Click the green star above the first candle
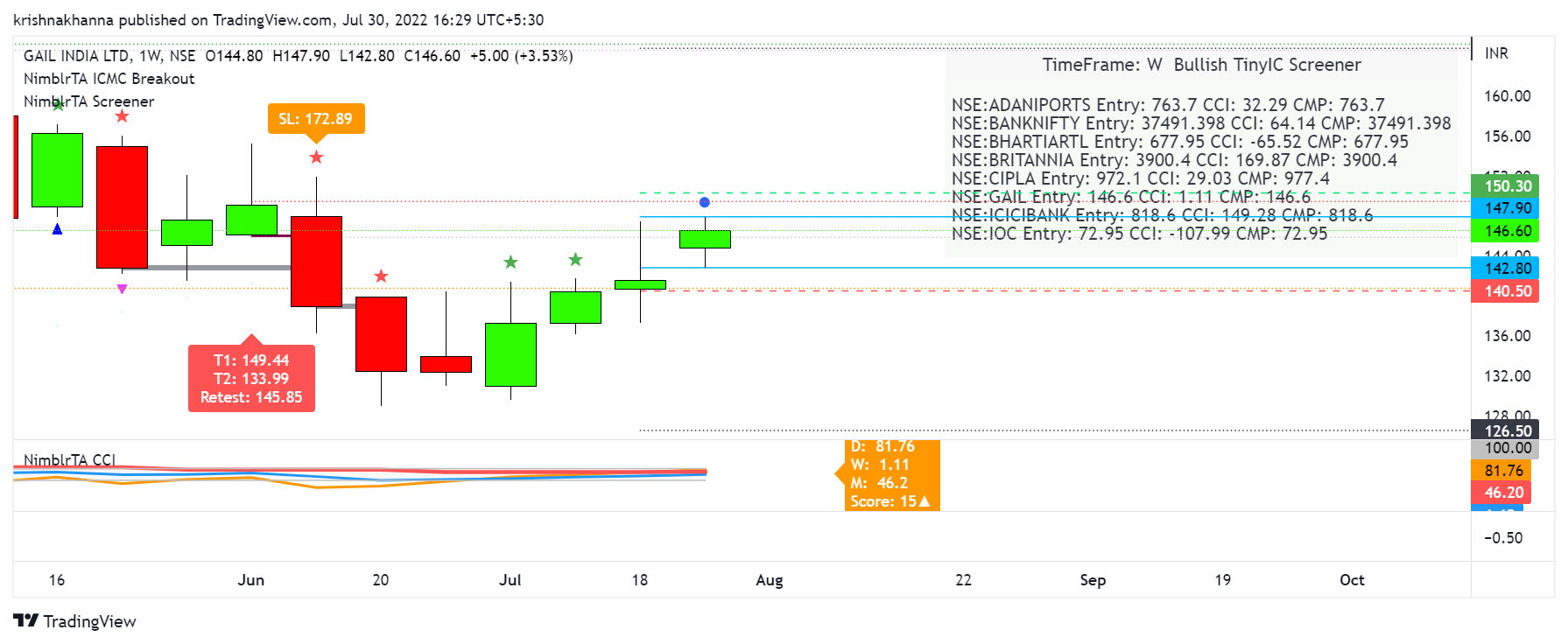 [x=58, y=105]
